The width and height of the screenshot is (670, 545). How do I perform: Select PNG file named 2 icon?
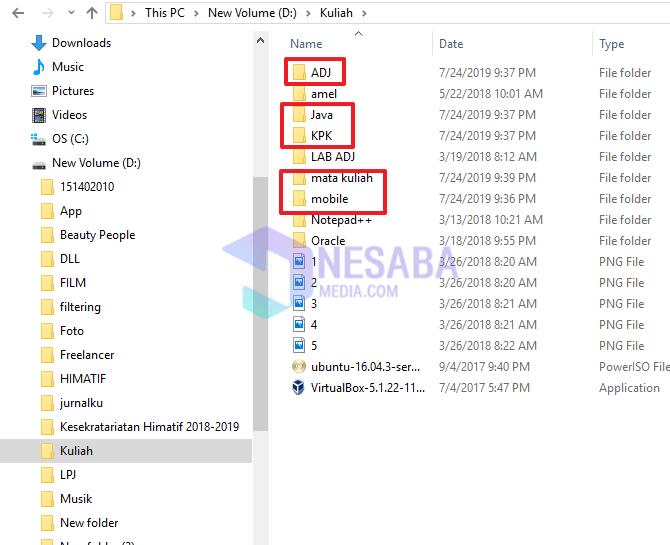tap(299, 282)
